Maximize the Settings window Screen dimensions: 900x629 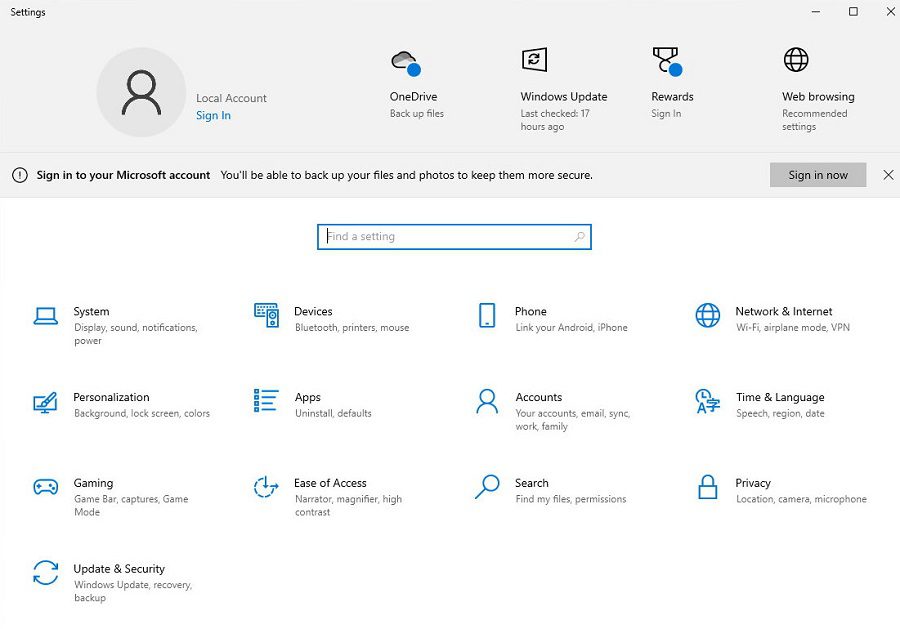pyautogui.click(x=853, y=11)
